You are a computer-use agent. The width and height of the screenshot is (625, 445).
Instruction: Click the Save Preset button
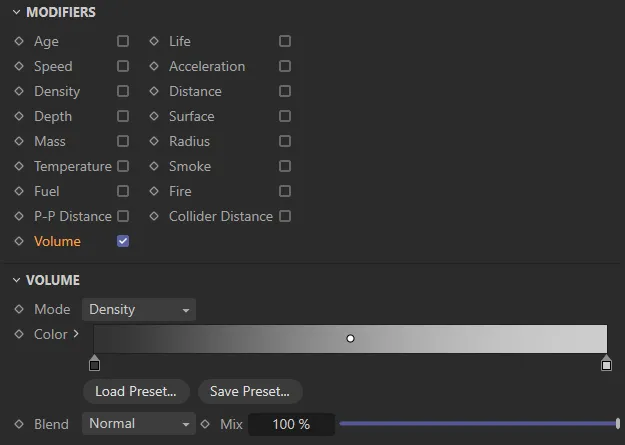(x=250, y=391)
